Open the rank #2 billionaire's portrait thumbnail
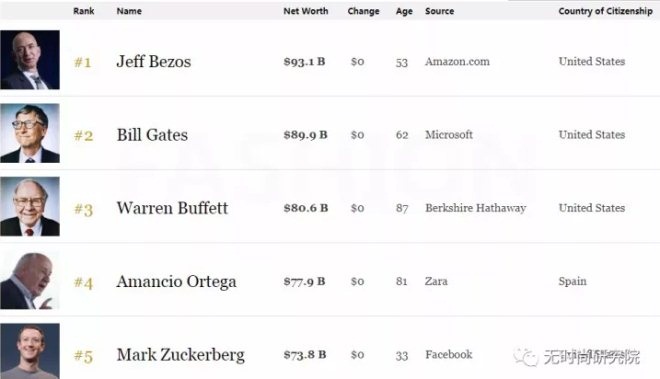 pos(30,133)
